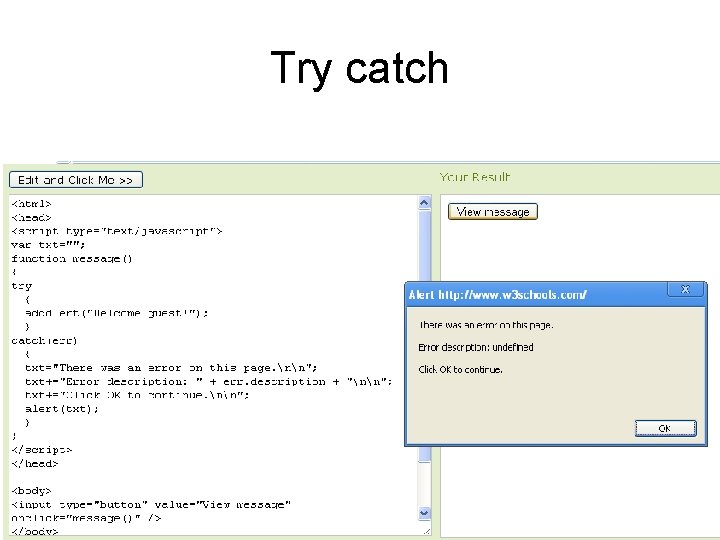720x540 pixels.
Task: Click the '<body>' code line
Action: click(x=31, y=491)
